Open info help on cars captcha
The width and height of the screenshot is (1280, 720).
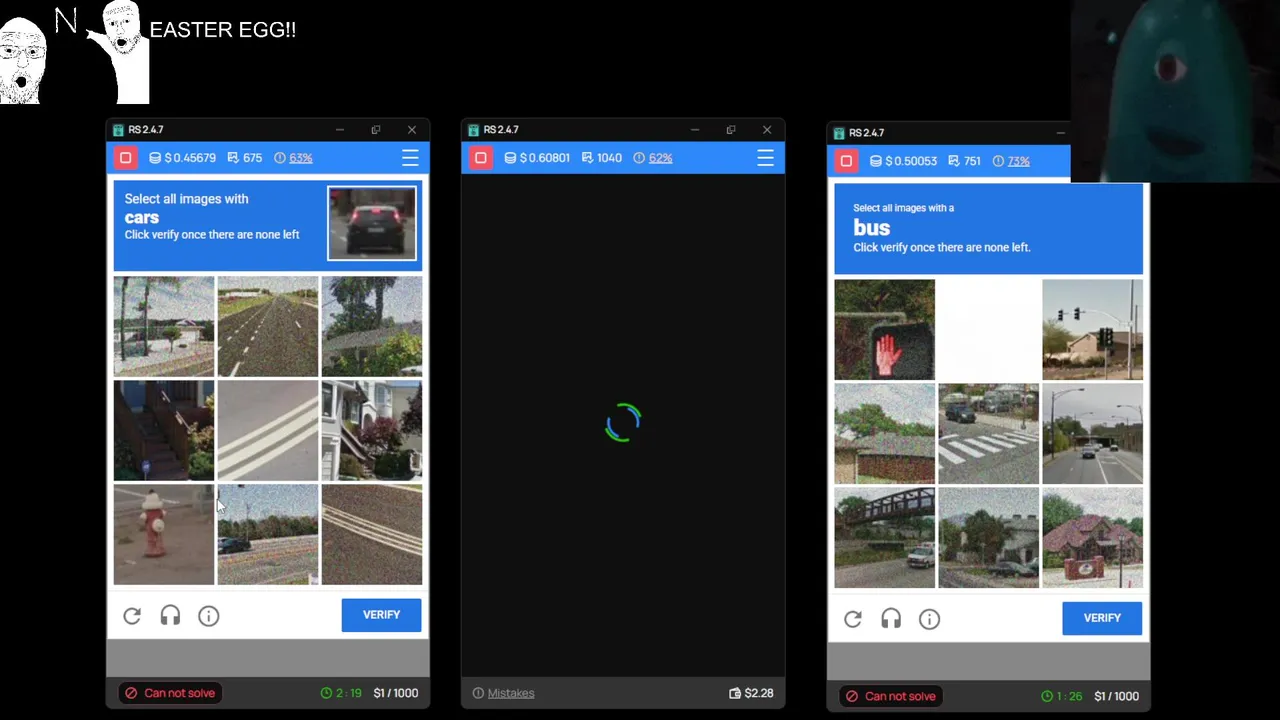pyautogui.click(x=208, y=616)
